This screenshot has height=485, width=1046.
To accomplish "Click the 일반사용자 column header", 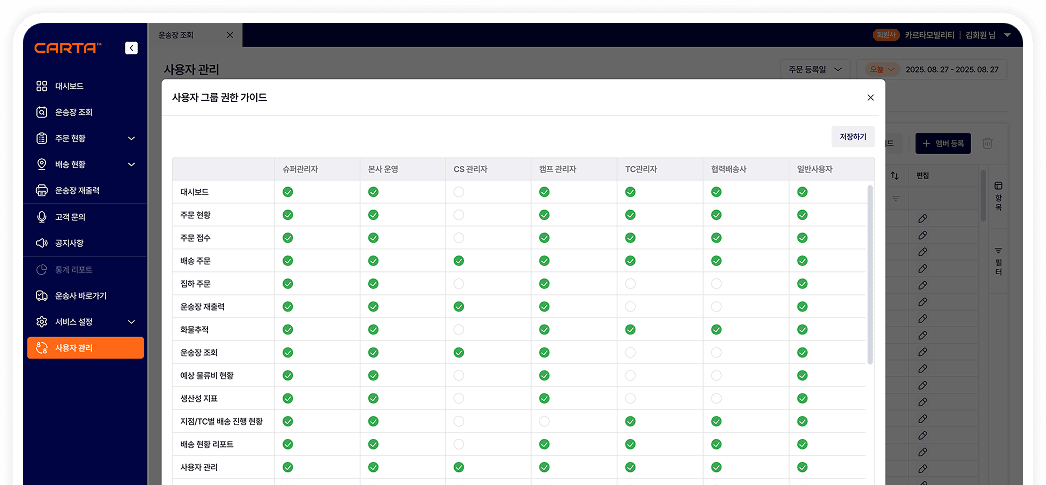I will [x=815, y=169].
